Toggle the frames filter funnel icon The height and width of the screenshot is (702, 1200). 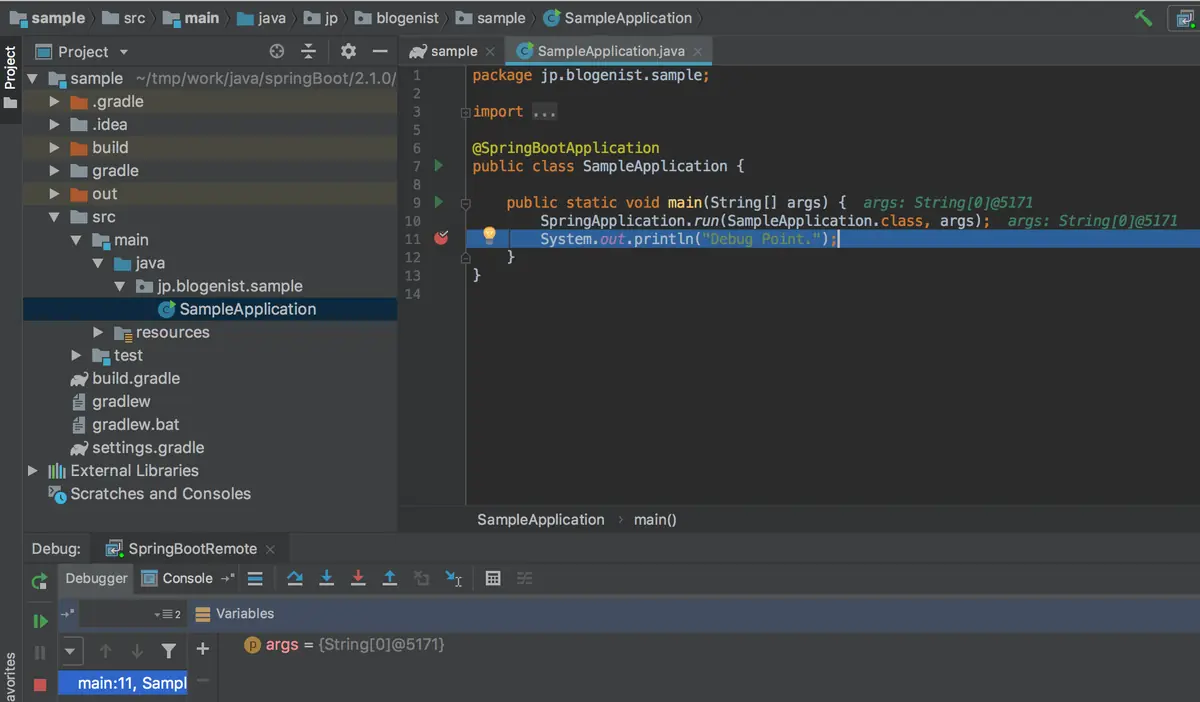coord(169,651)
